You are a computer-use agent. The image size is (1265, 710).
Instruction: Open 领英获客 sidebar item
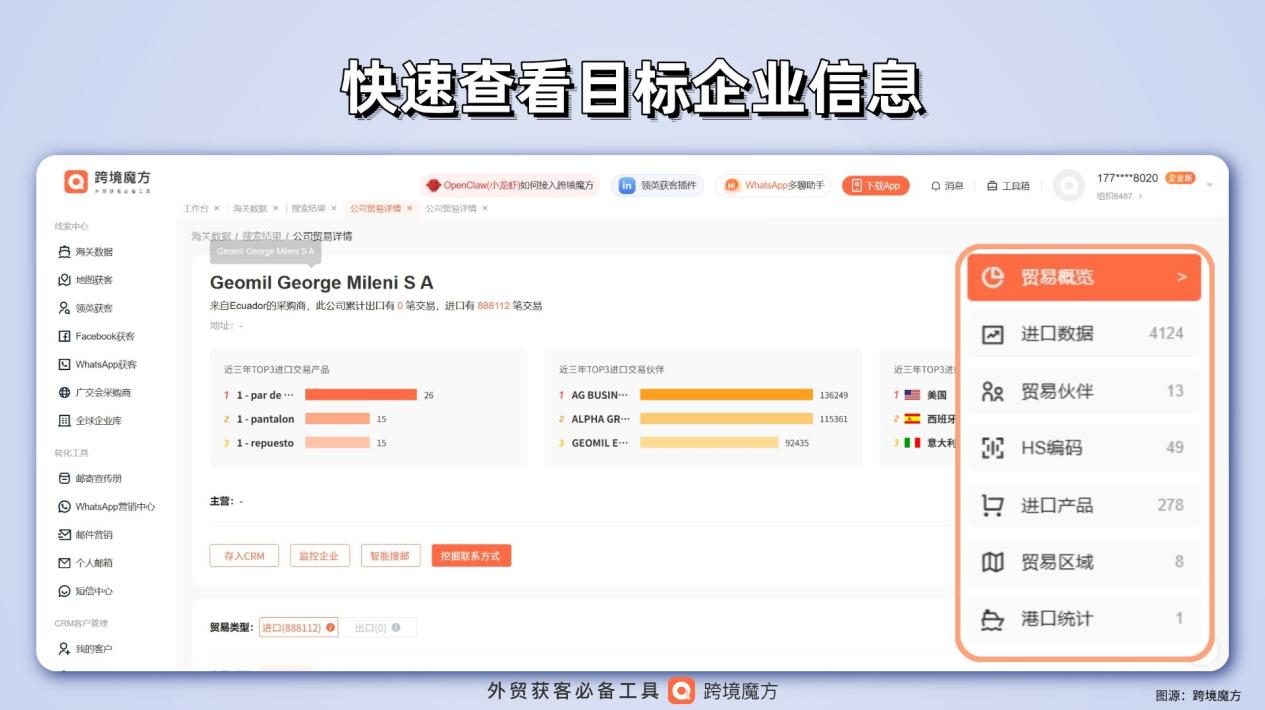(86, 308)
